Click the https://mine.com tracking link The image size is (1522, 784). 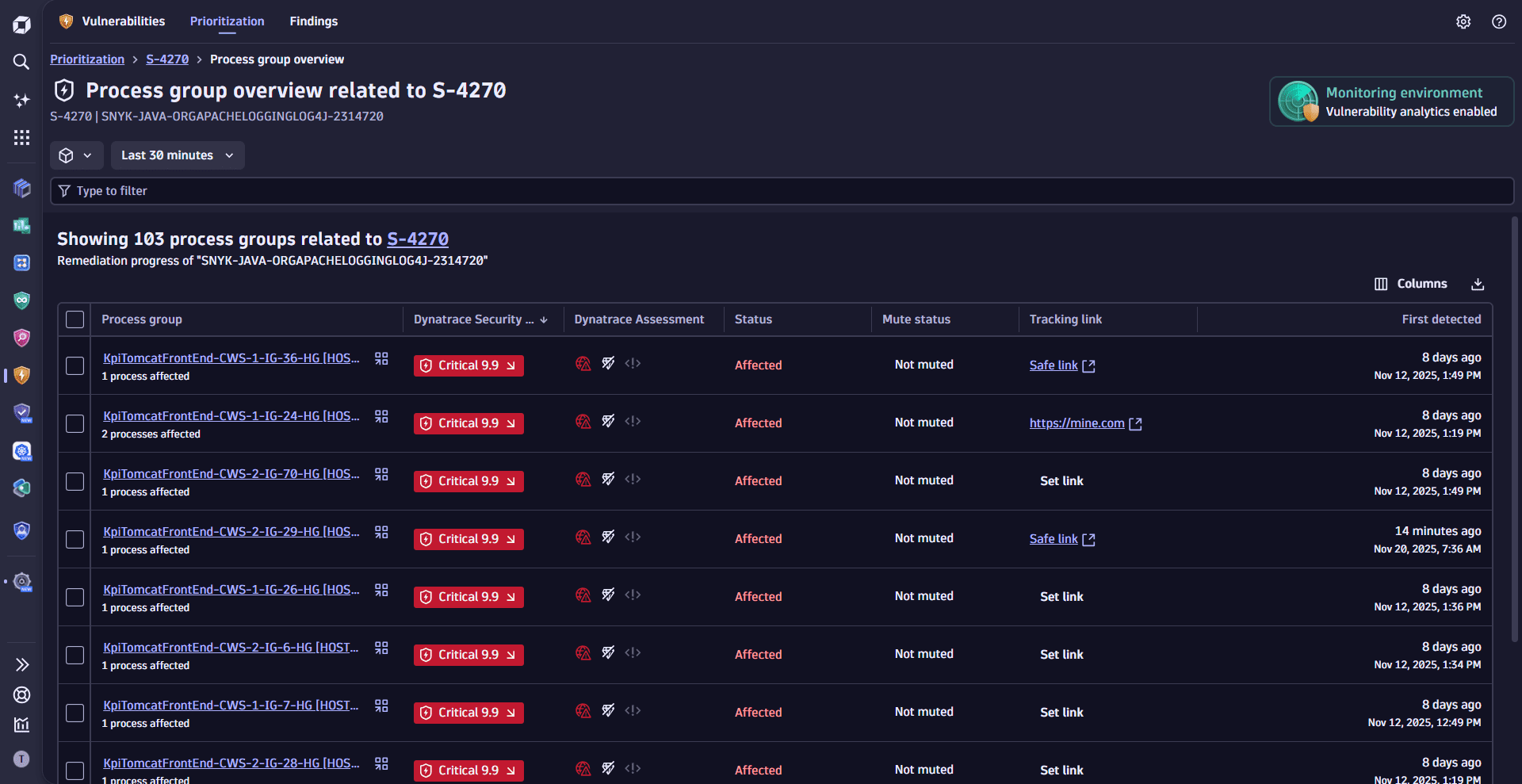1076,423
